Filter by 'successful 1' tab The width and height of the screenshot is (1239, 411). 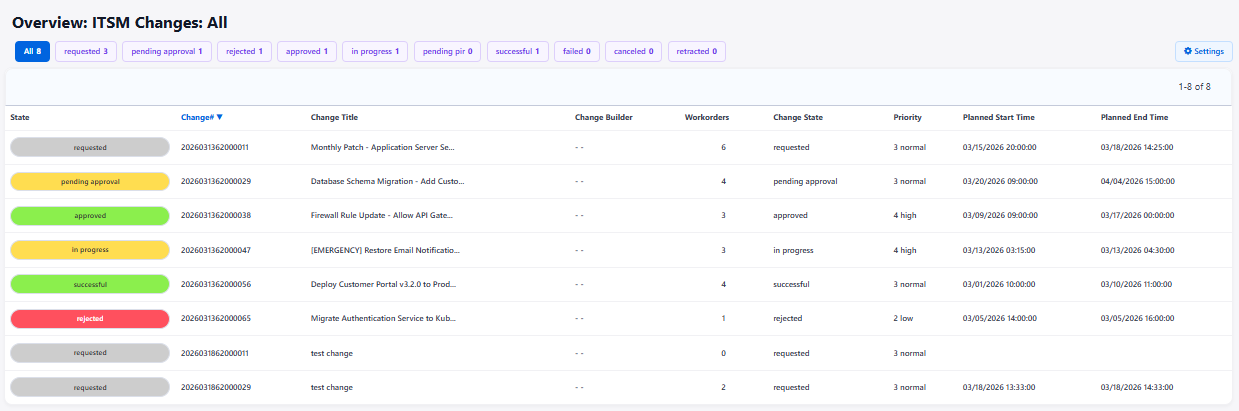pos(518,51)
